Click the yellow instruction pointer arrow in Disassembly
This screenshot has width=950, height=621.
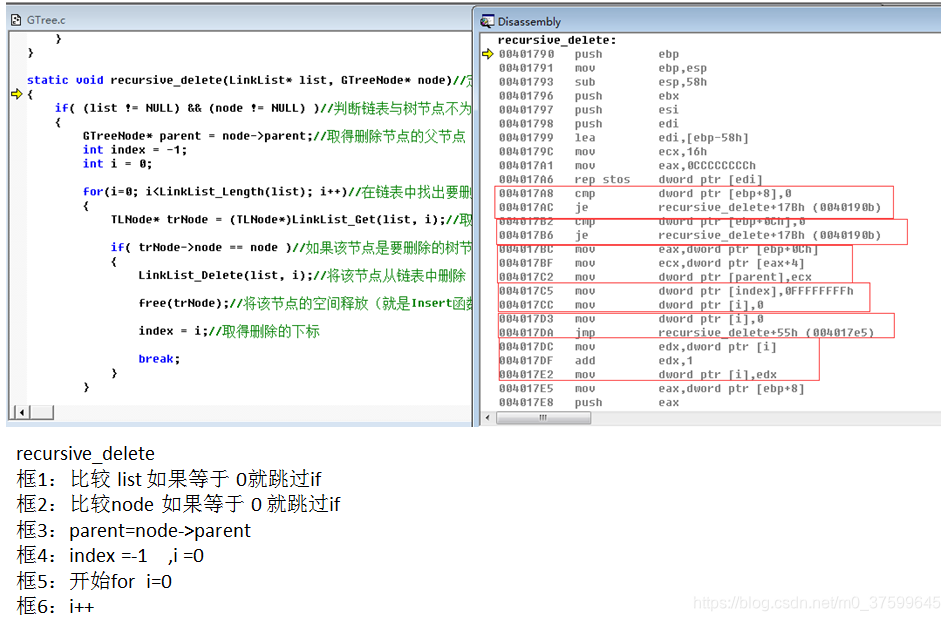click(488, 54)
